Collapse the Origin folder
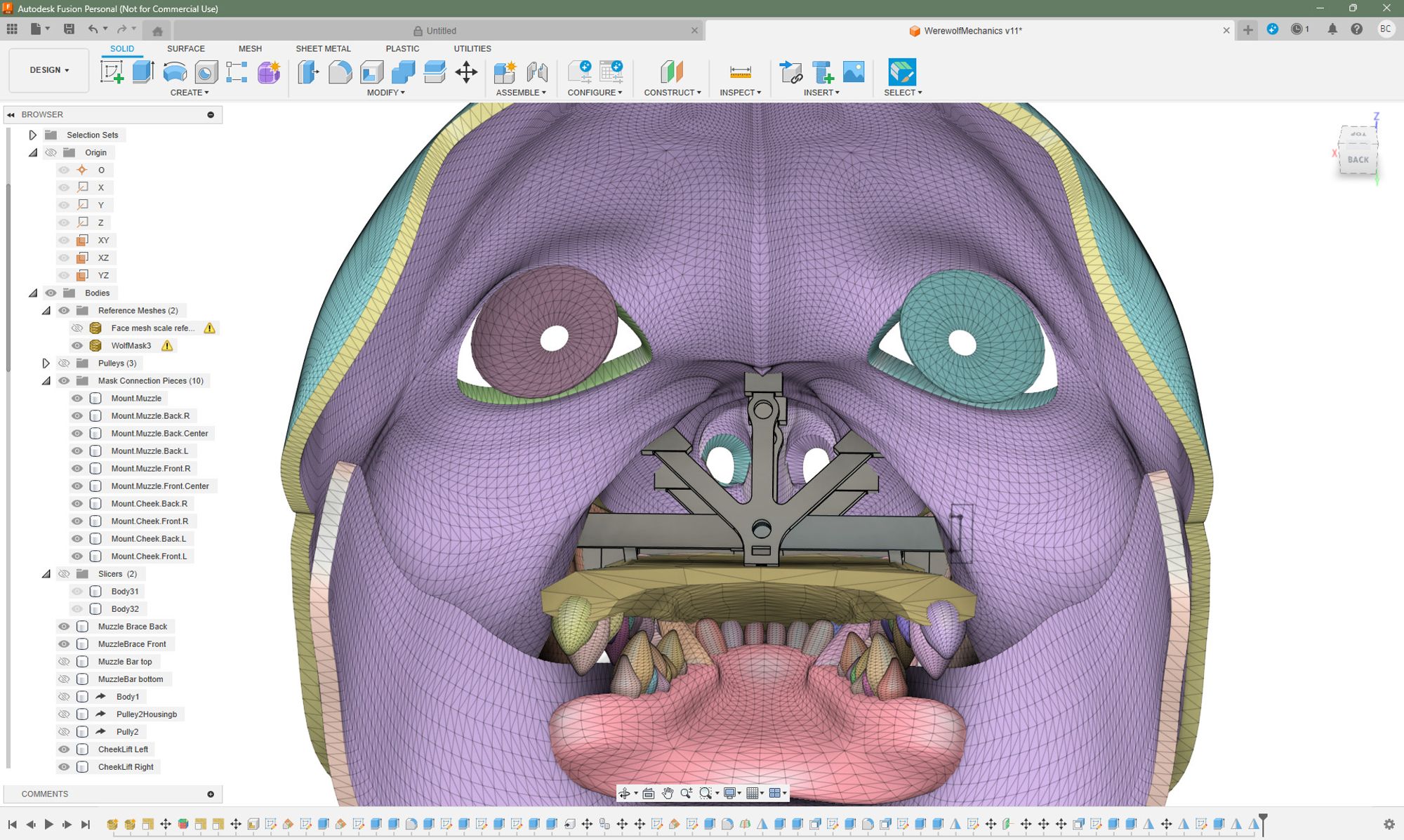The height and width of the screenshot is (840, 1404). [x=32, y=152]
